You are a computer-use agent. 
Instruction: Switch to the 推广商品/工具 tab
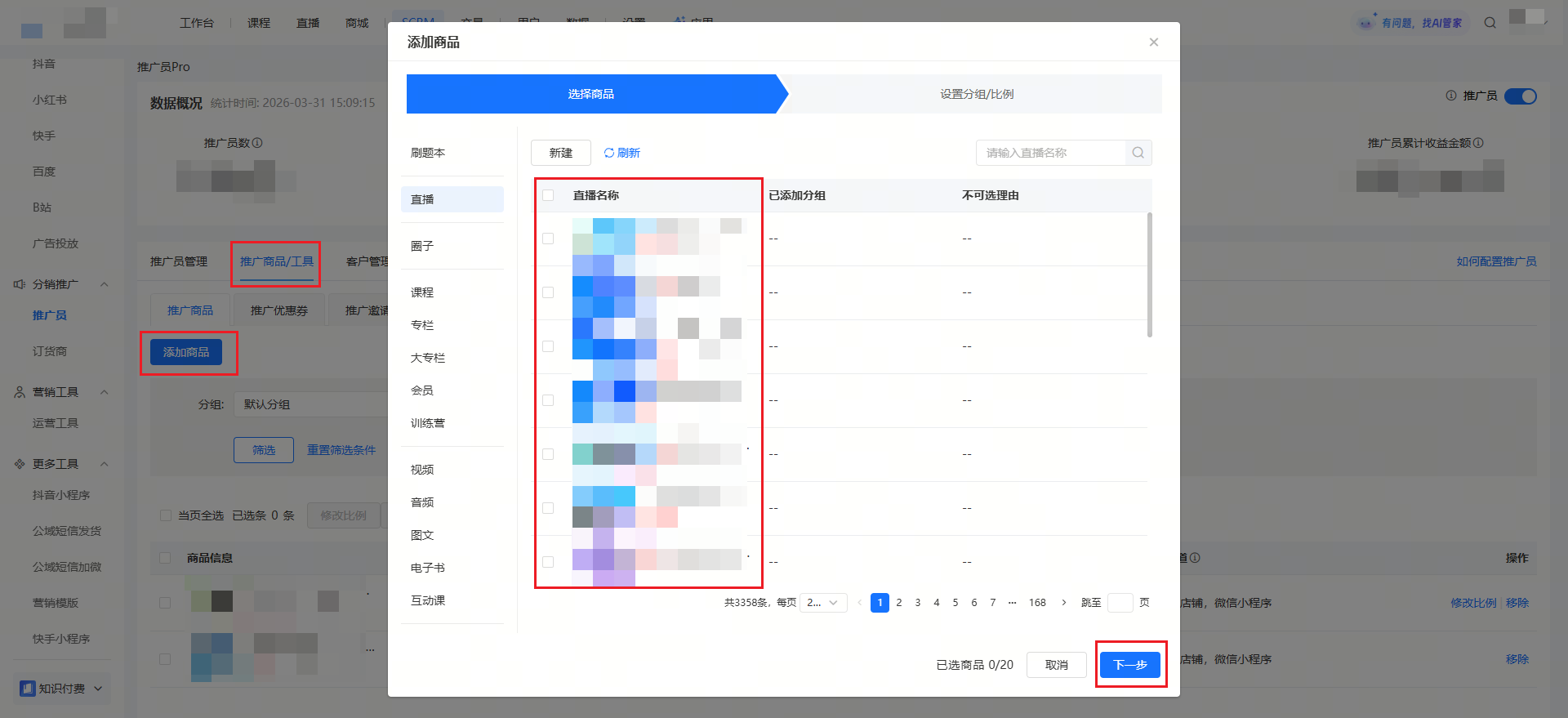point(276,261)
